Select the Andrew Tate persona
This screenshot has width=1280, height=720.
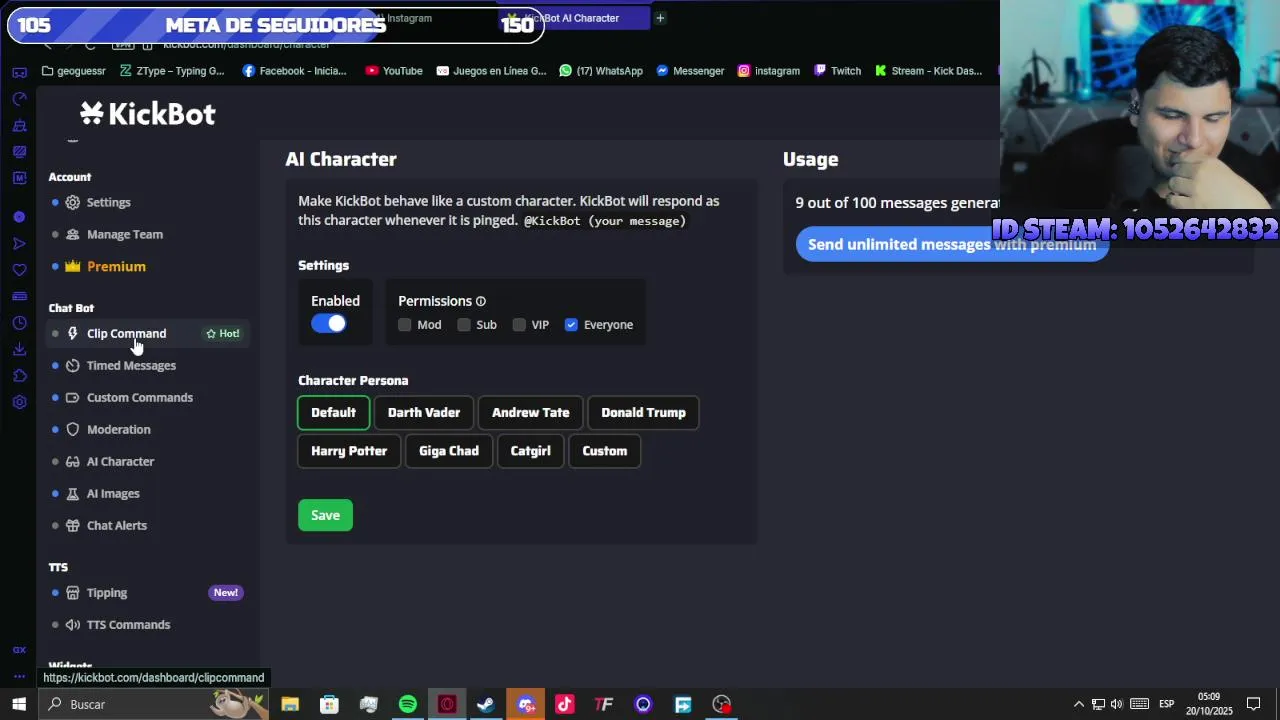530,413
